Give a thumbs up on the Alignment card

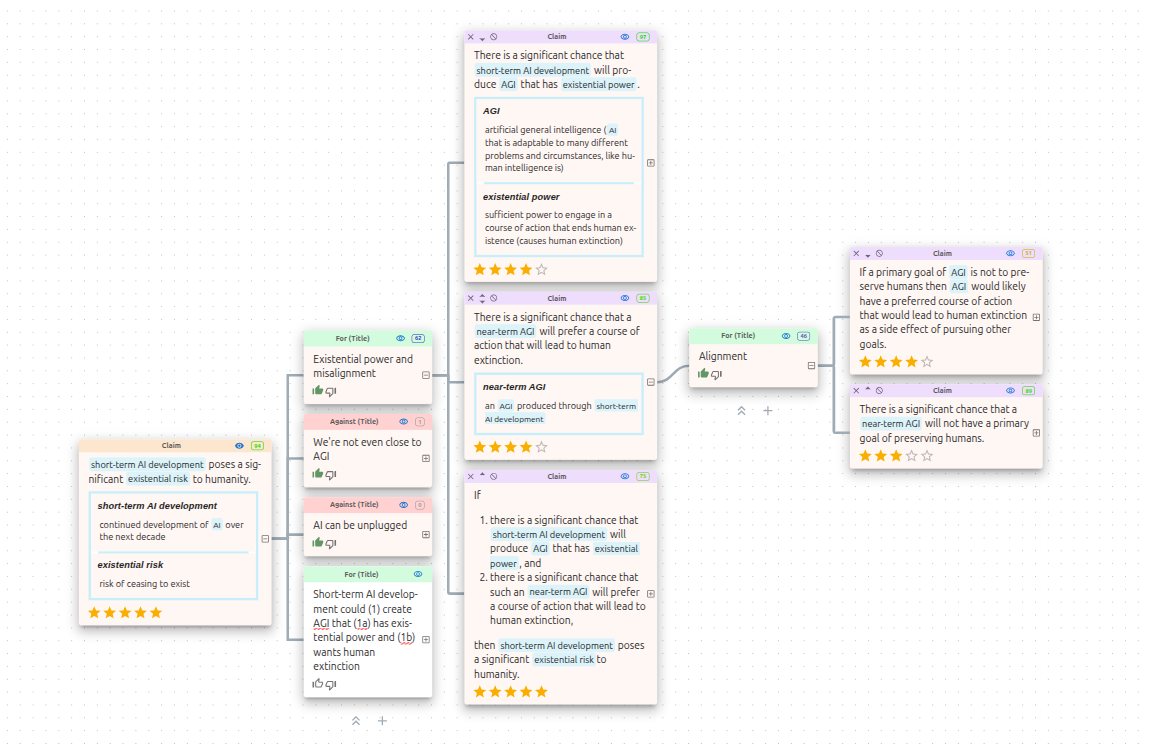pyautogui.click(x=704, y=374)
